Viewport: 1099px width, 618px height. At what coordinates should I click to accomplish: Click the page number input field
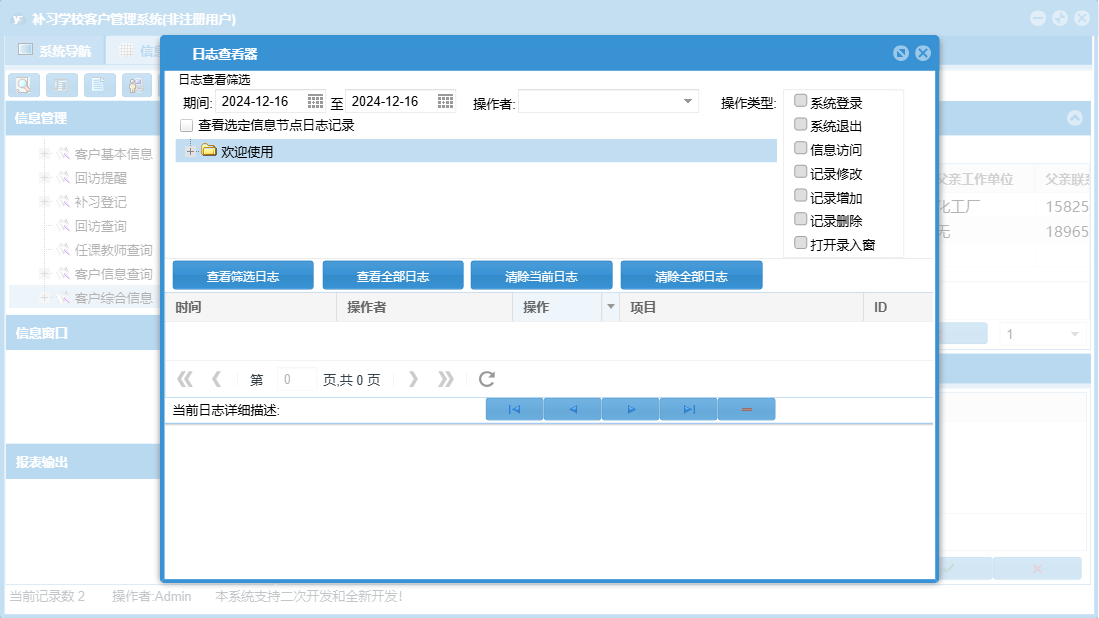[296, 380]
